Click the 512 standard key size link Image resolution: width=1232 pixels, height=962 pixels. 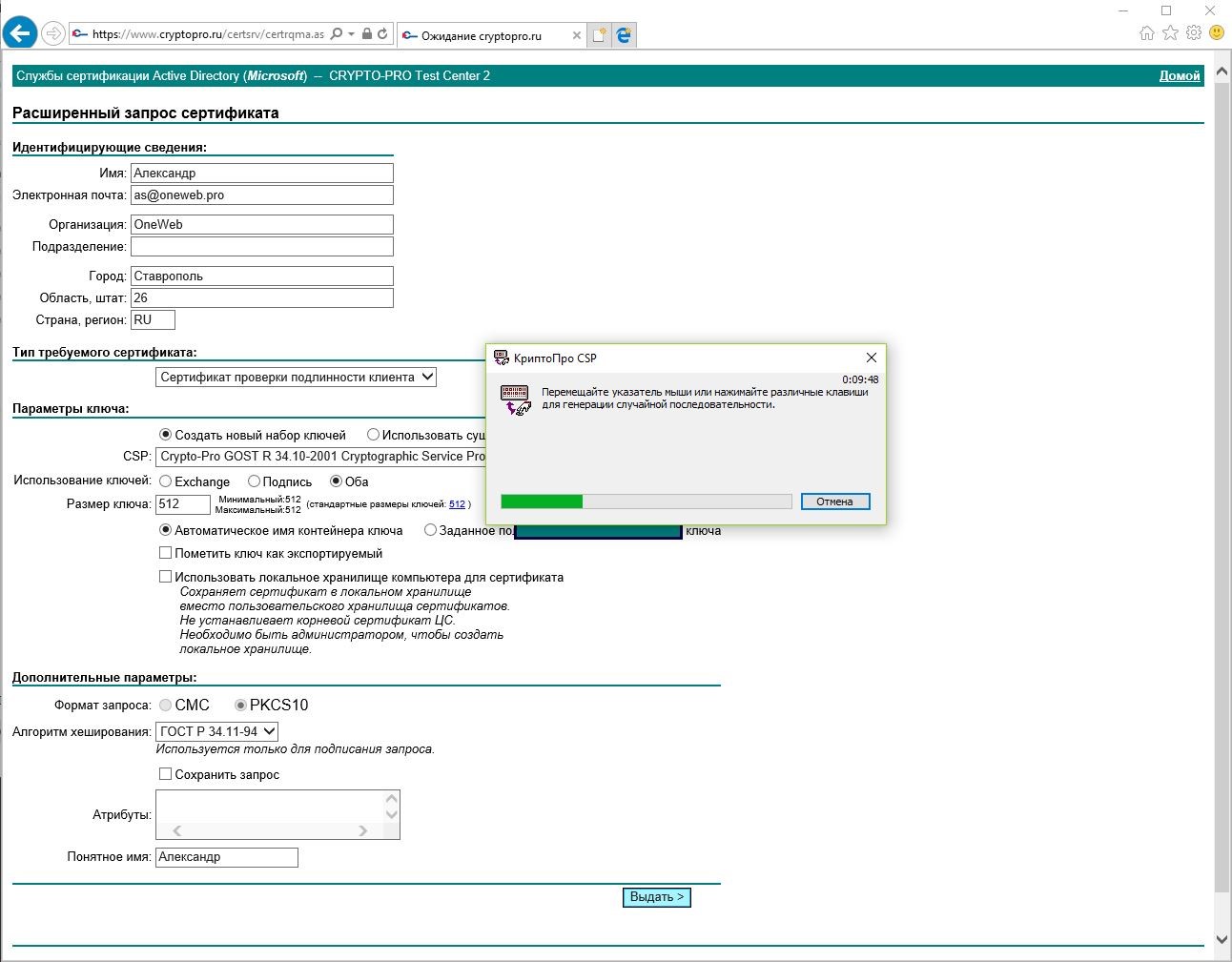pyautogui.click(x=457, y=504)
